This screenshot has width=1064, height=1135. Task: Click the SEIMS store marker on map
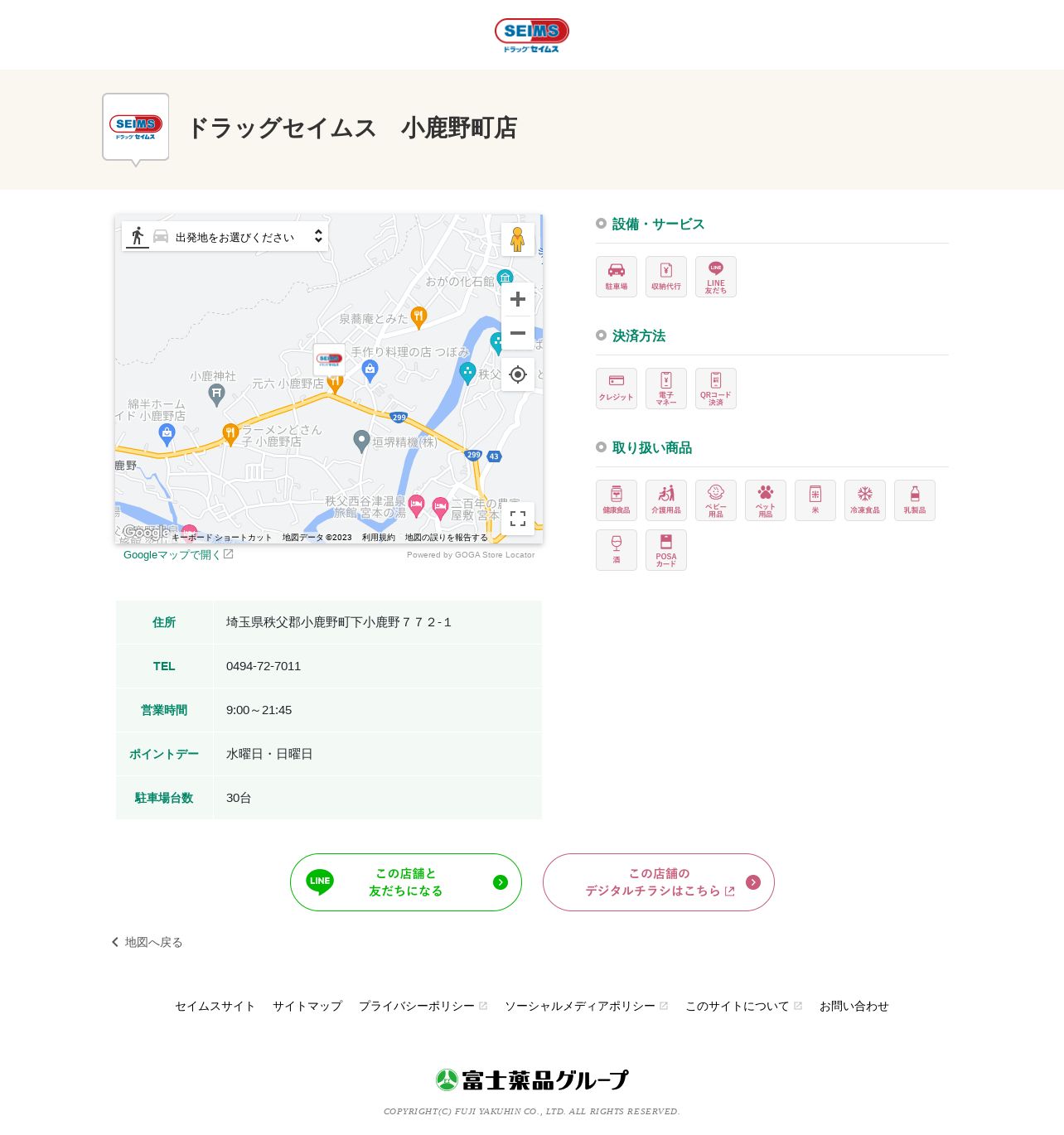point(330,360)
